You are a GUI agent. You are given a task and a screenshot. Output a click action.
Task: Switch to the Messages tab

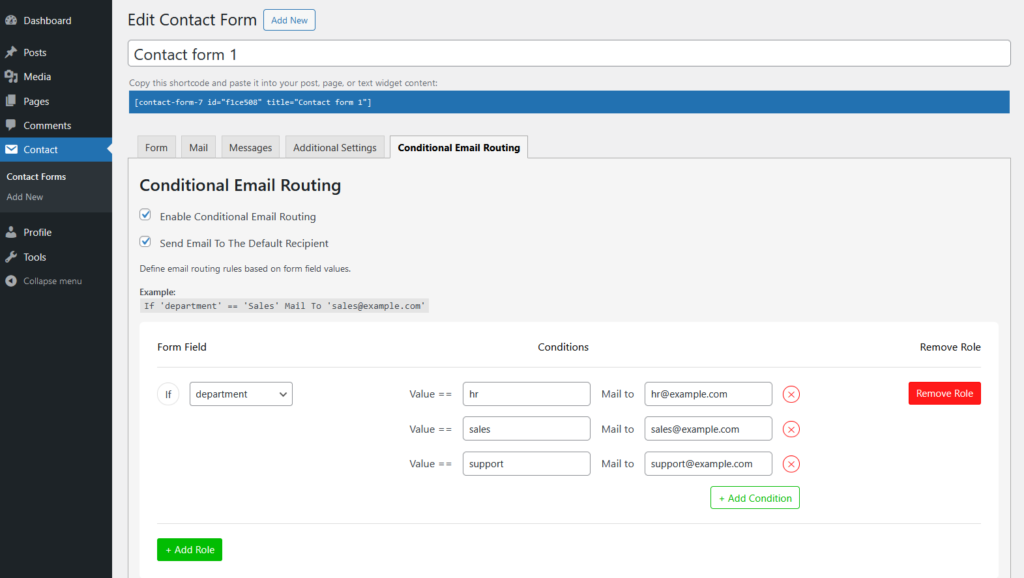250,148
